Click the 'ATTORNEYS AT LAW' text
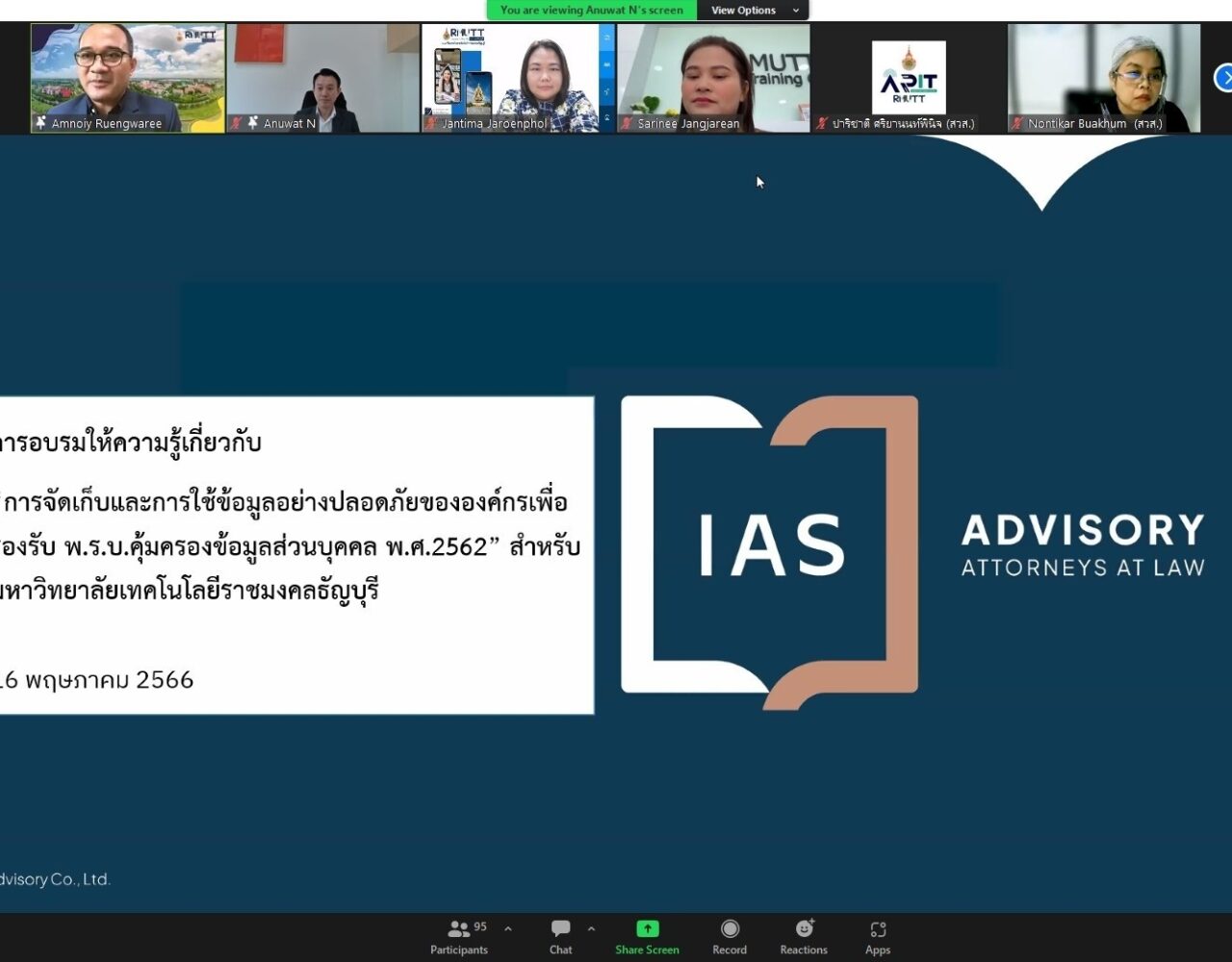The width and height of the screenshot is (1232, 962). pyautogui.click(x=1083, y=568)
